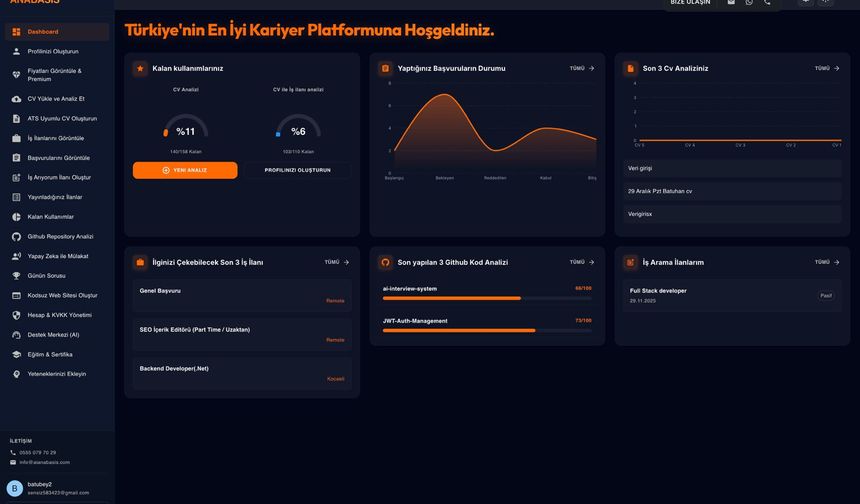Click the batubey2 profile avatar
The image size is (860, 504).
click(15, 488)
